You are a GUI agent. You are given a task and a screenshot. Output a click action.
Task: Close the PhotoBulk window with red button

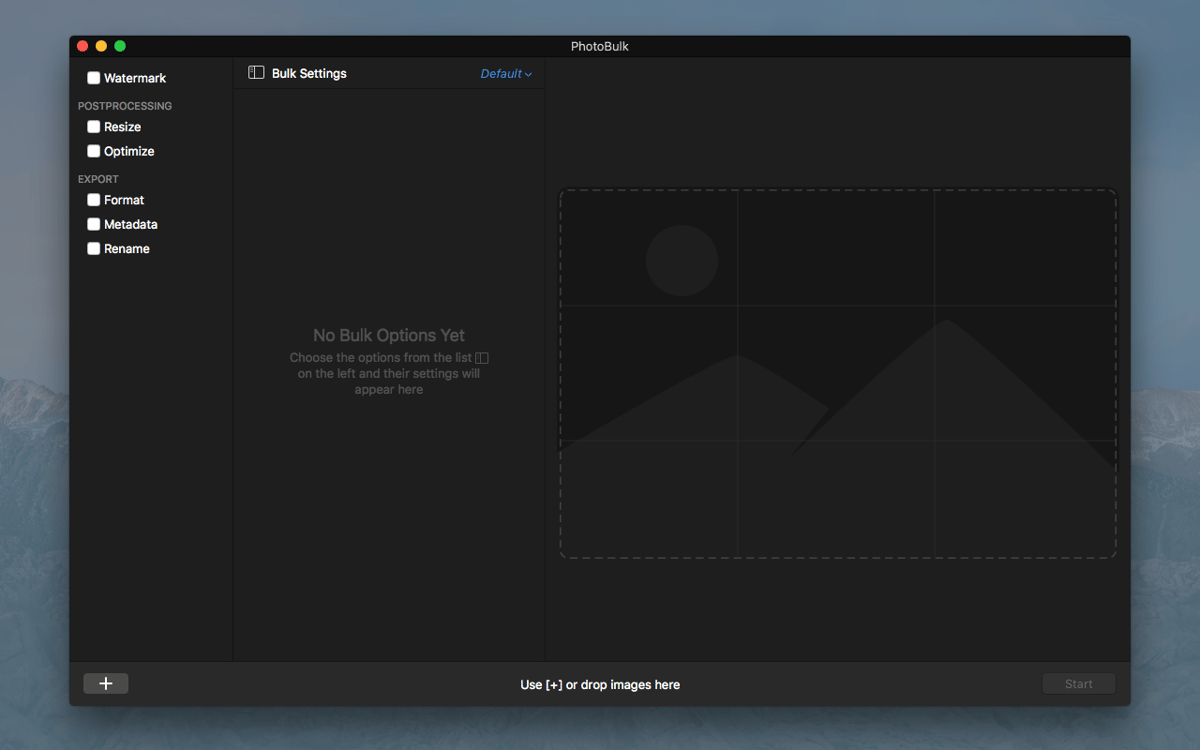(x=82, y=46)
